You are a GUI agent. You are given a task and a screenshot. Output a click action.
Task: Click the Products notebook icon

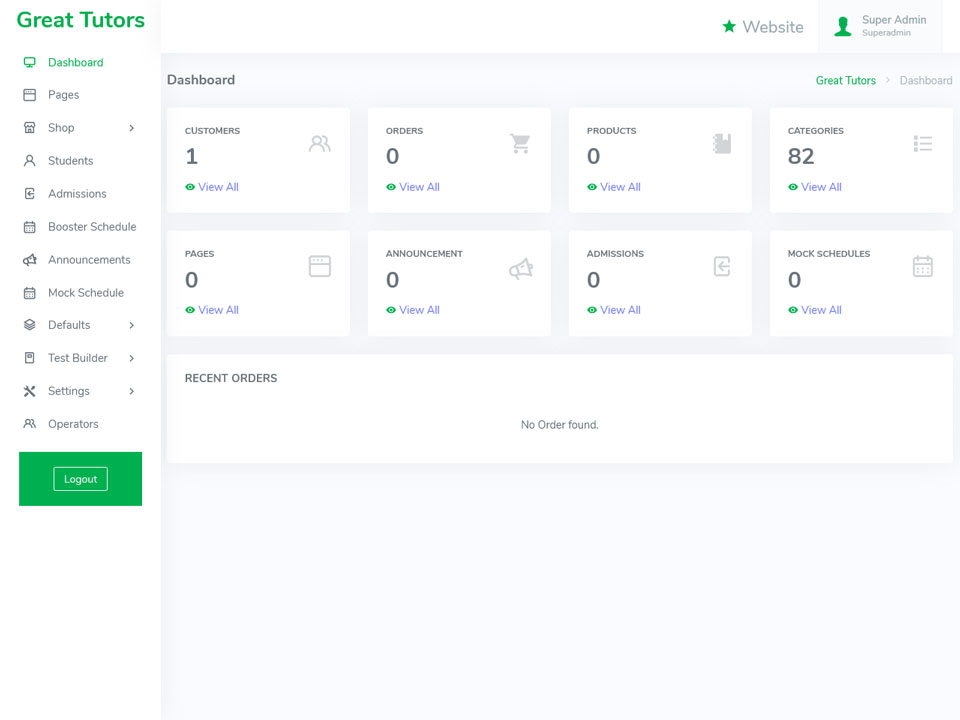722,144
